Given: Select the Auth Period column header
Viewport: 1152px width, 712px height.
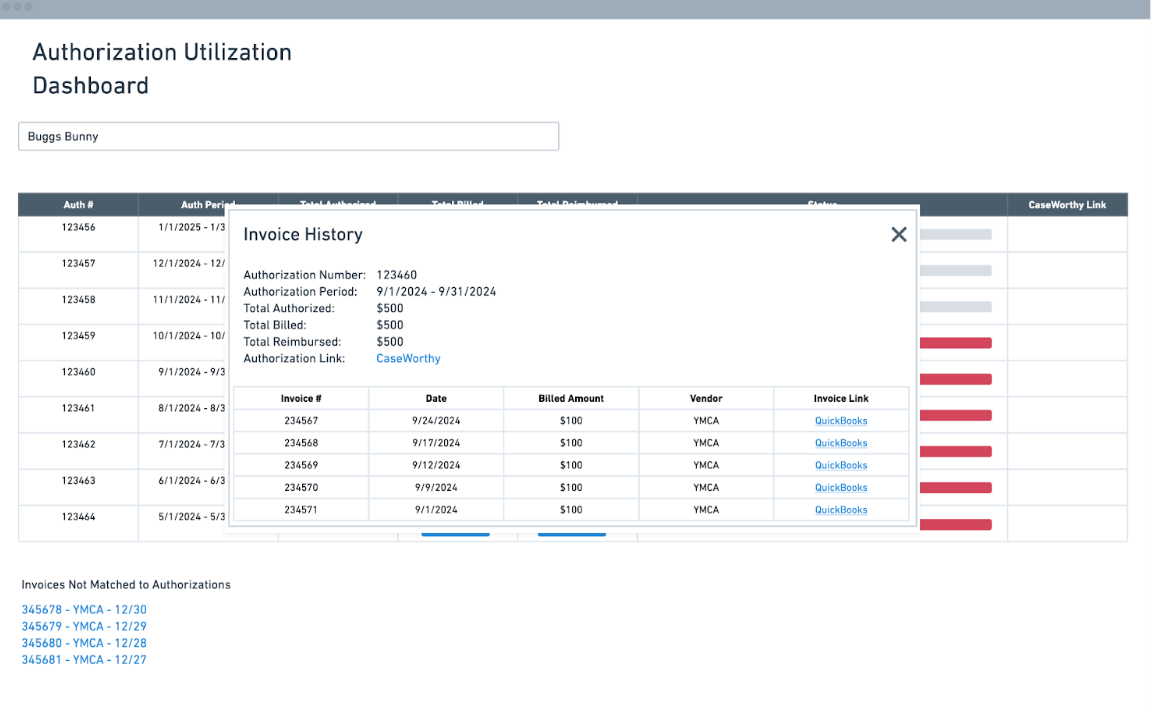Looking at the screenshot, I should 207,205.
